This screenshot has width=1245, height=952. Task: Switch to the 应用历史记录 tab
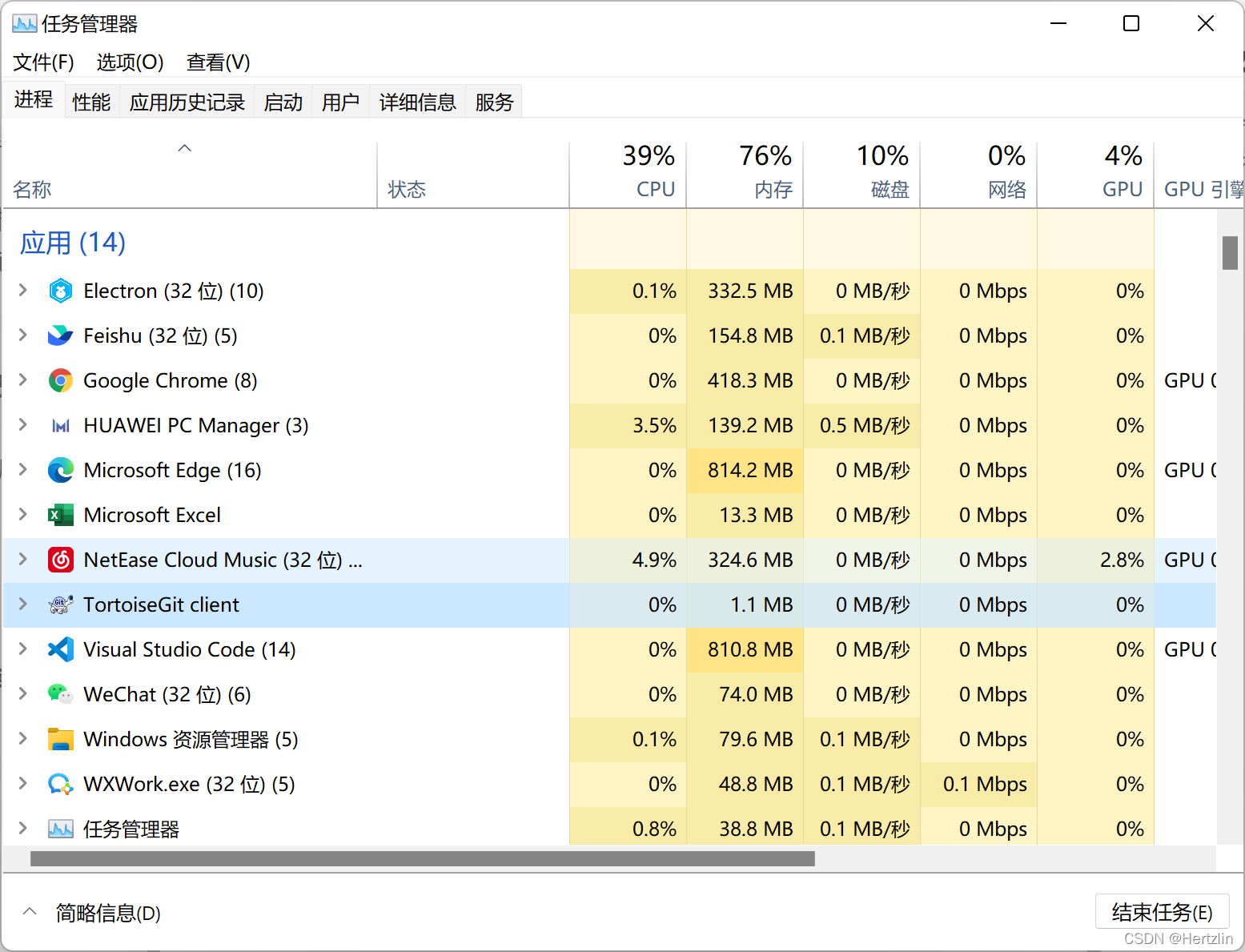tap(187, 102)
